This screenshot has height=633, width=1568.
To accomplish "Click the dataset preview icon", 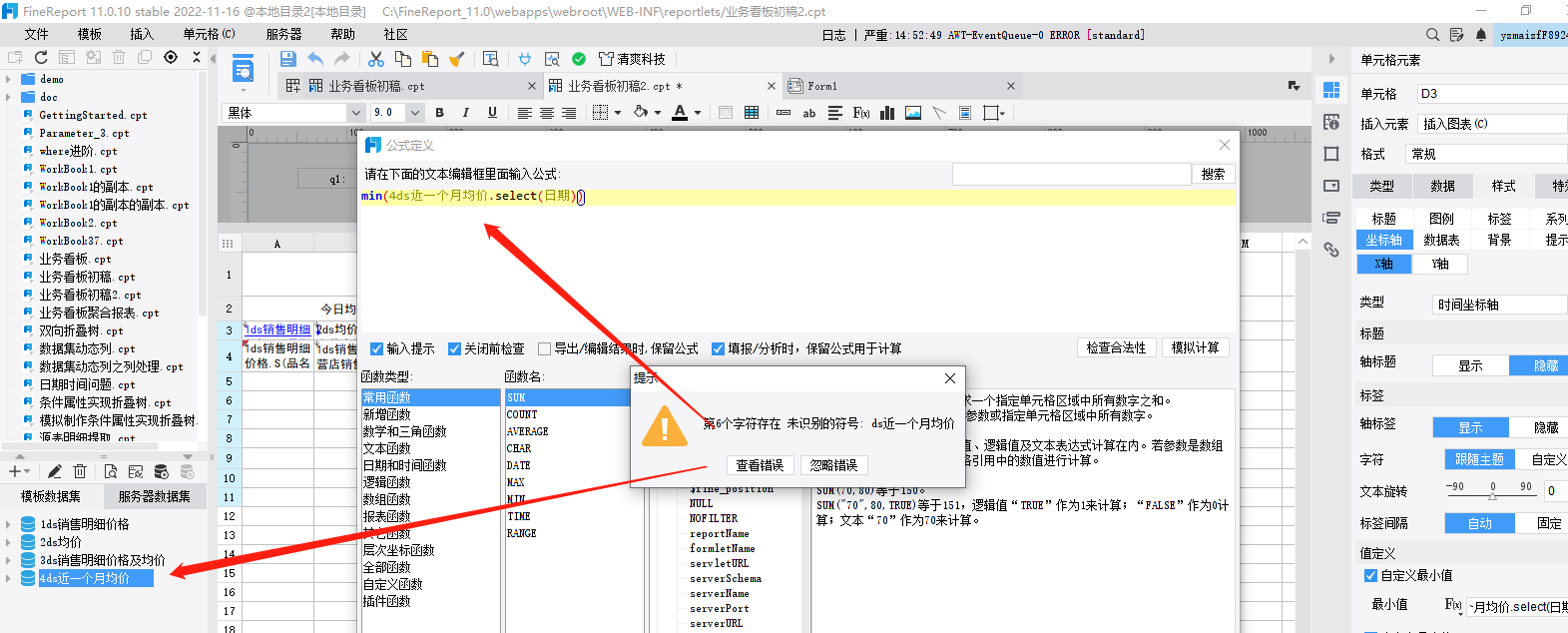I will click(x=110, y=471).
